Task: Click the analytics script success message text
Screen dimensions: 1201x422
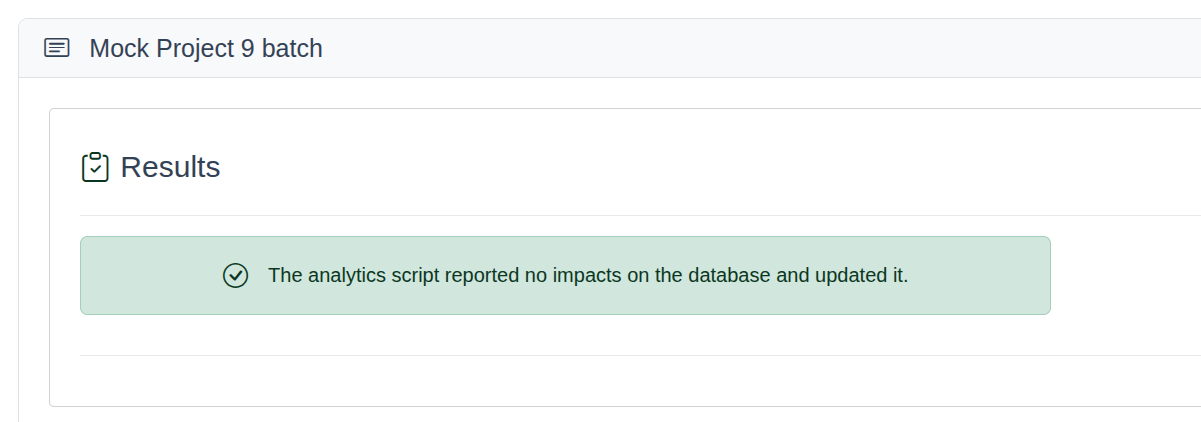Action: [588, 275]
